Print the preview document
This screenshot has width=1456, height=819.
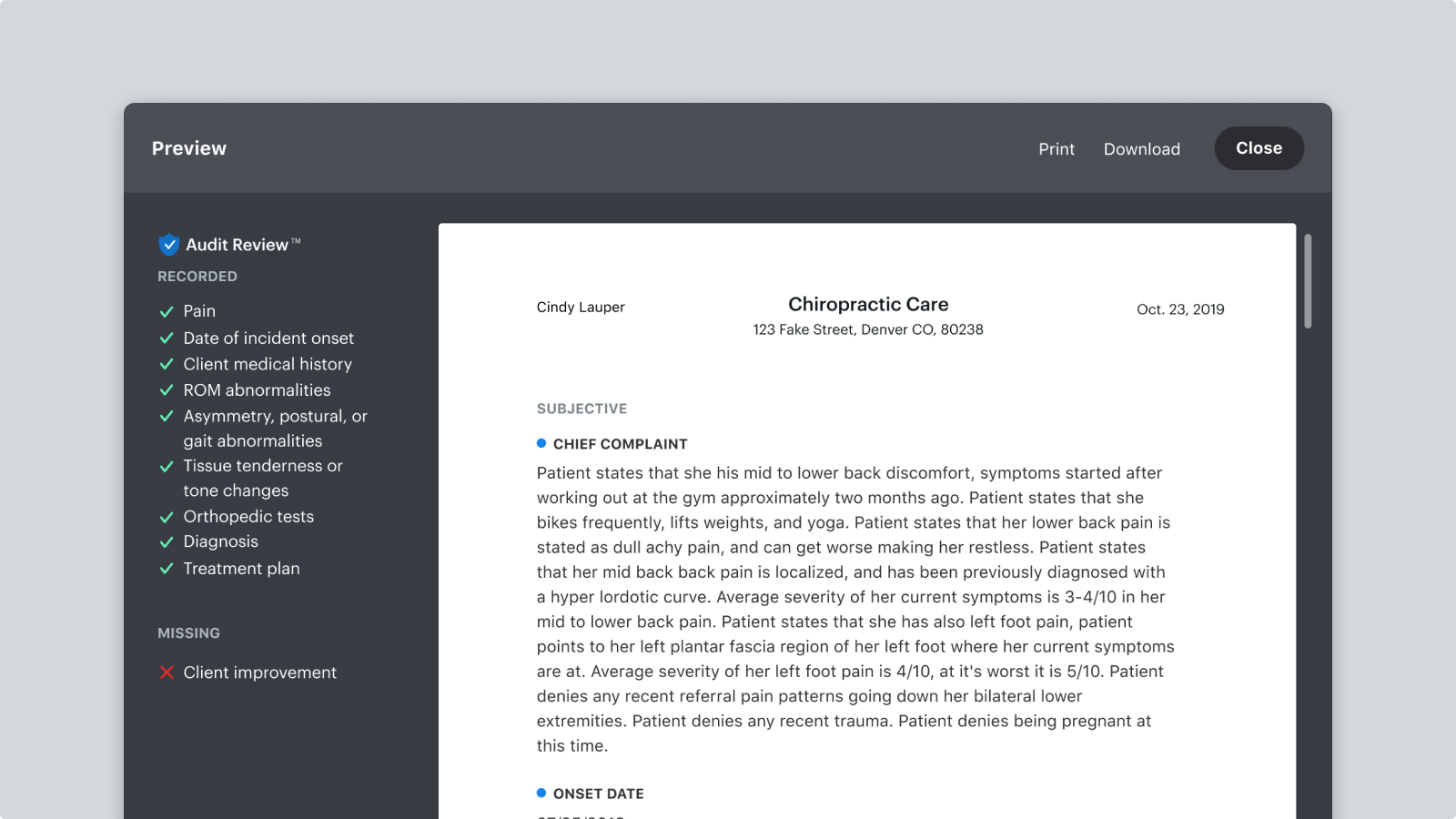point(1057,149)
